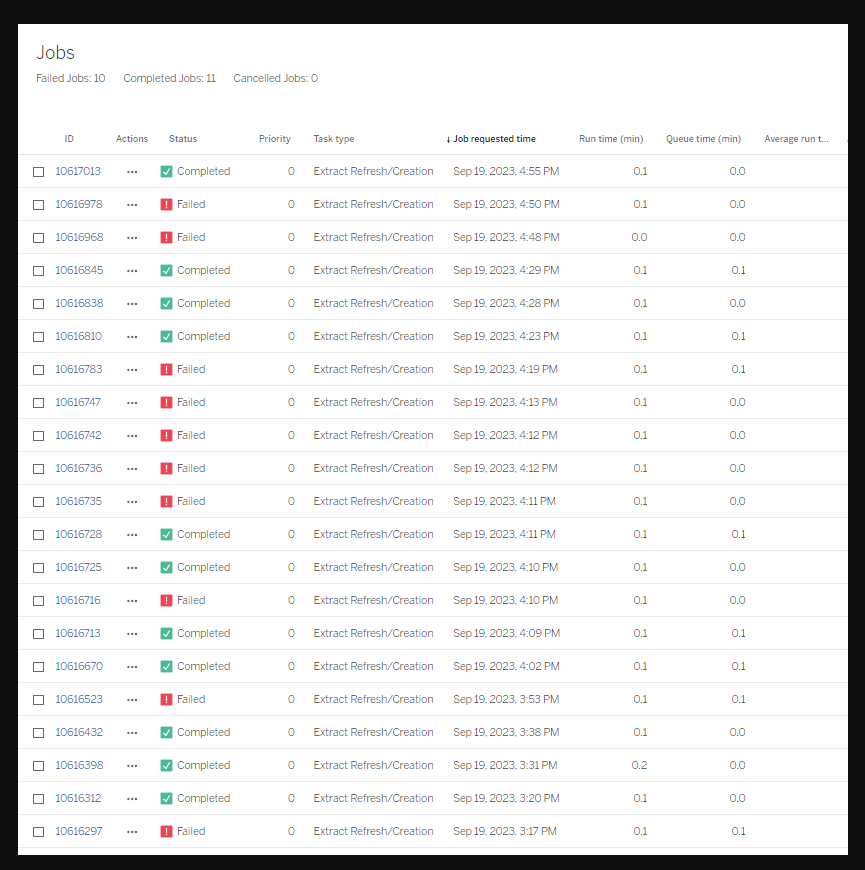The width and height of the screenshot is (865, 870).
Task: Click the green Completed icon for job 10616670
Action: pyautogui.click(x=166, y=666)
